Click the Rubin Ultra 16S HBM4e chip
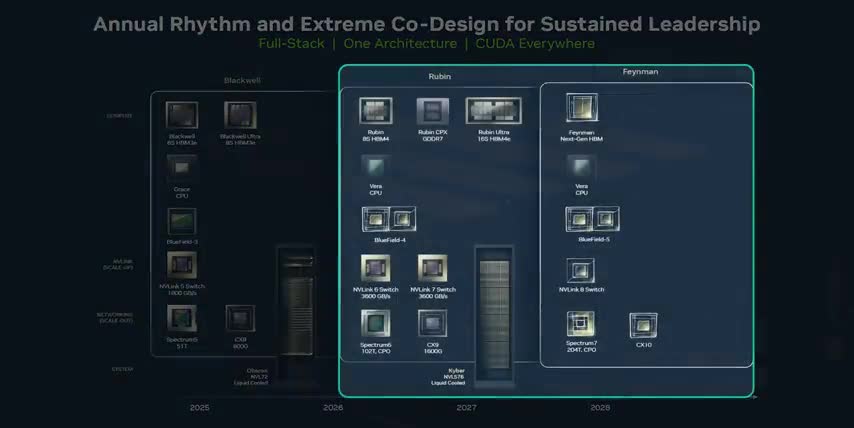The image size is (854, 428). pos(494,111)
